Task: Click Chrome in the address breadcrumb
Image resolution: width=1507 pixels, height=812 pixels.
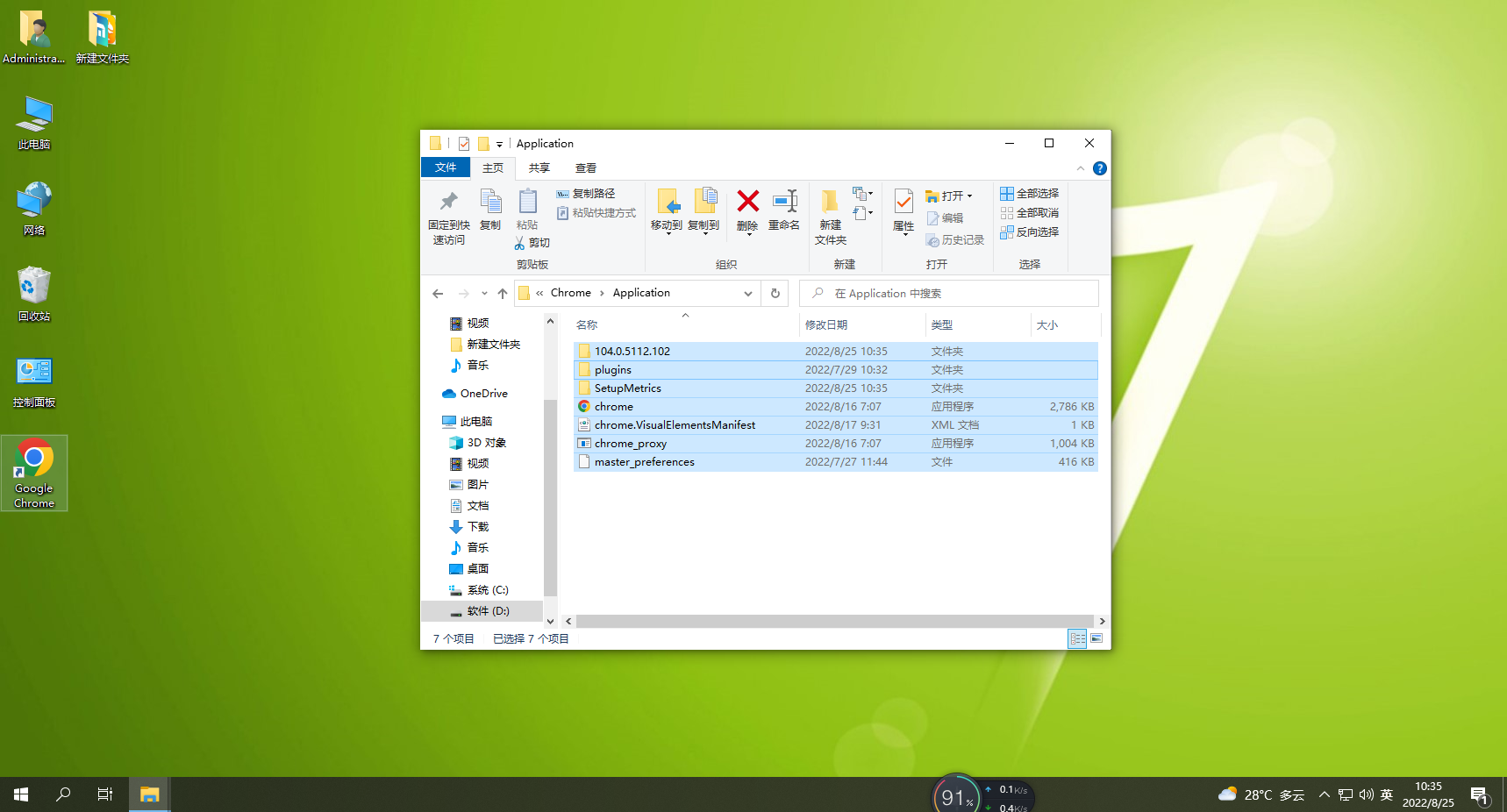Action: click(571, 293)
